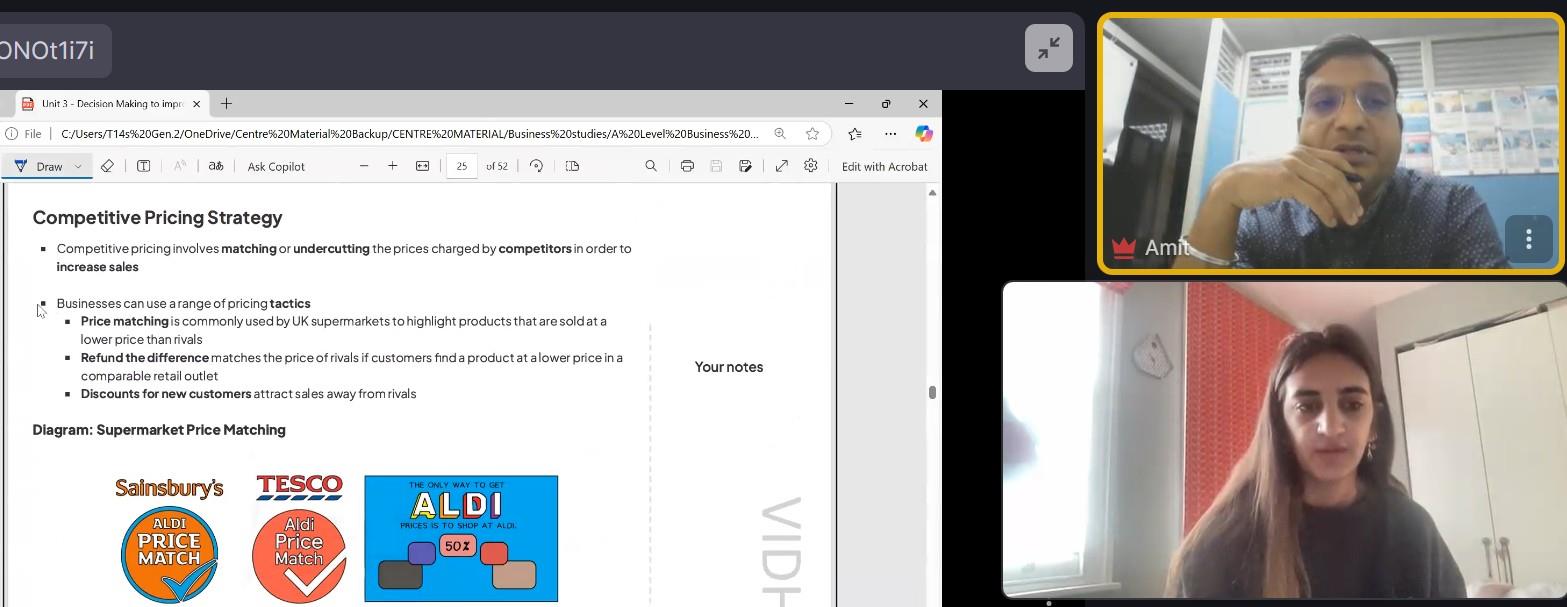Click Edit with Acrobat button

[884, 166]
